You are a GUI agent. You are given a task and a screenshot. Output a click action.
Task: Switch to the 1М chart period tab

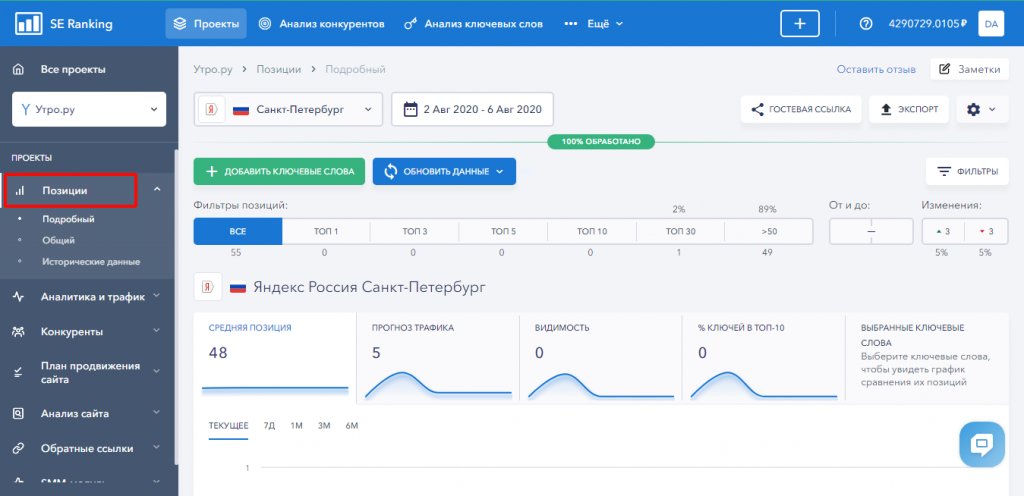[297, 426]
